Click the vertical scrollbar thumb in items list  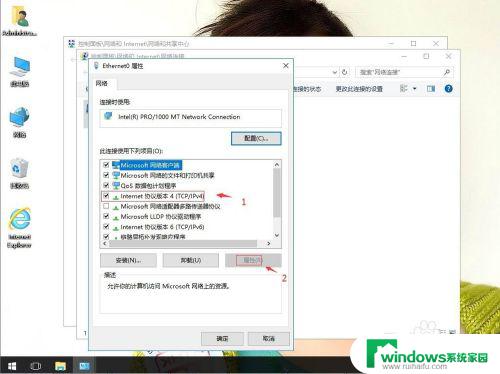(x=277, y=192)
